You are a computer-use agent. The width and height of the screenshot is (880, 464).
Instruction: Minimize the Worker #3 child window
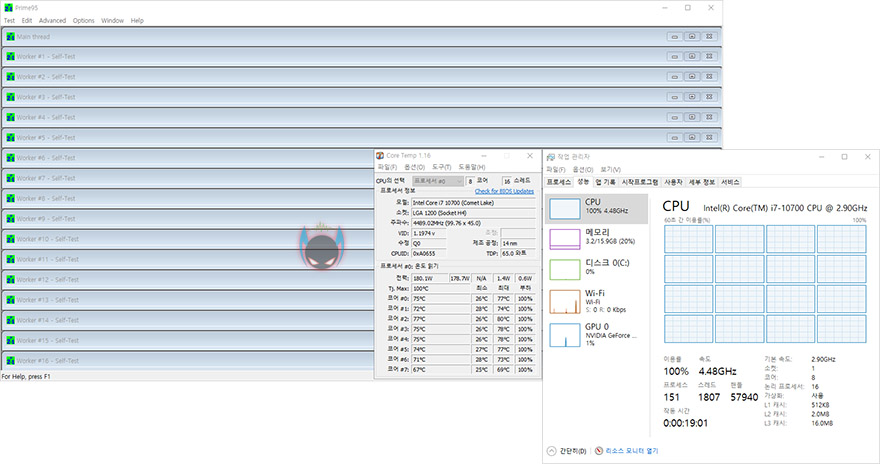[x=675, y=97]
